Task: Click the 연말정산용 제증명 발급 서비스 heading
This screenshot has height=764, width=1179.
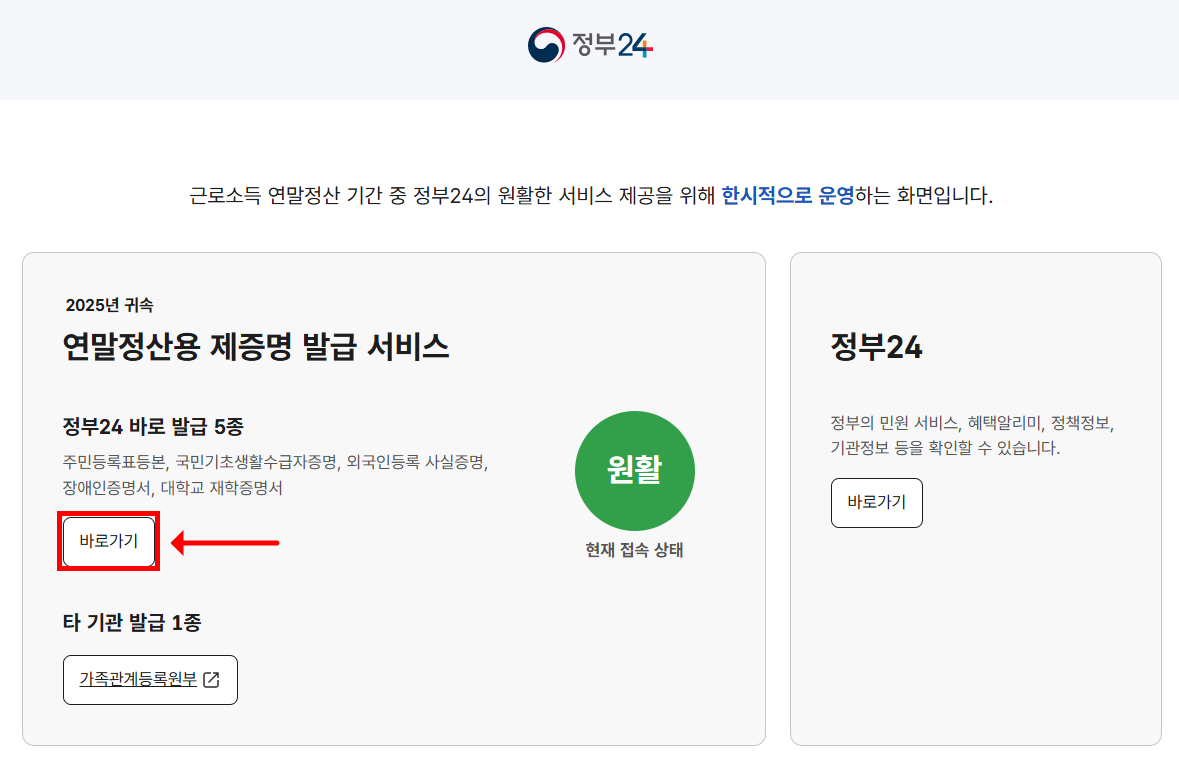Action: click(x=256, y=347)
